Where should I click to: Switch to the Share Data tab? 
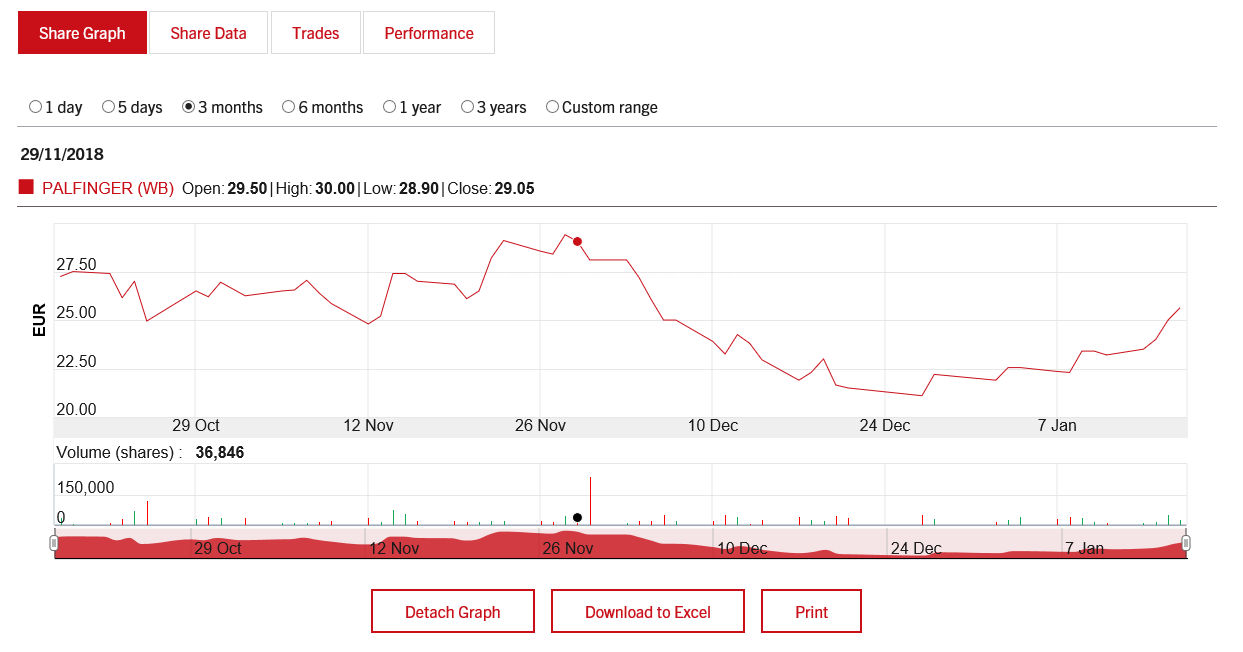pyautogui.click(x=207, y=32)
